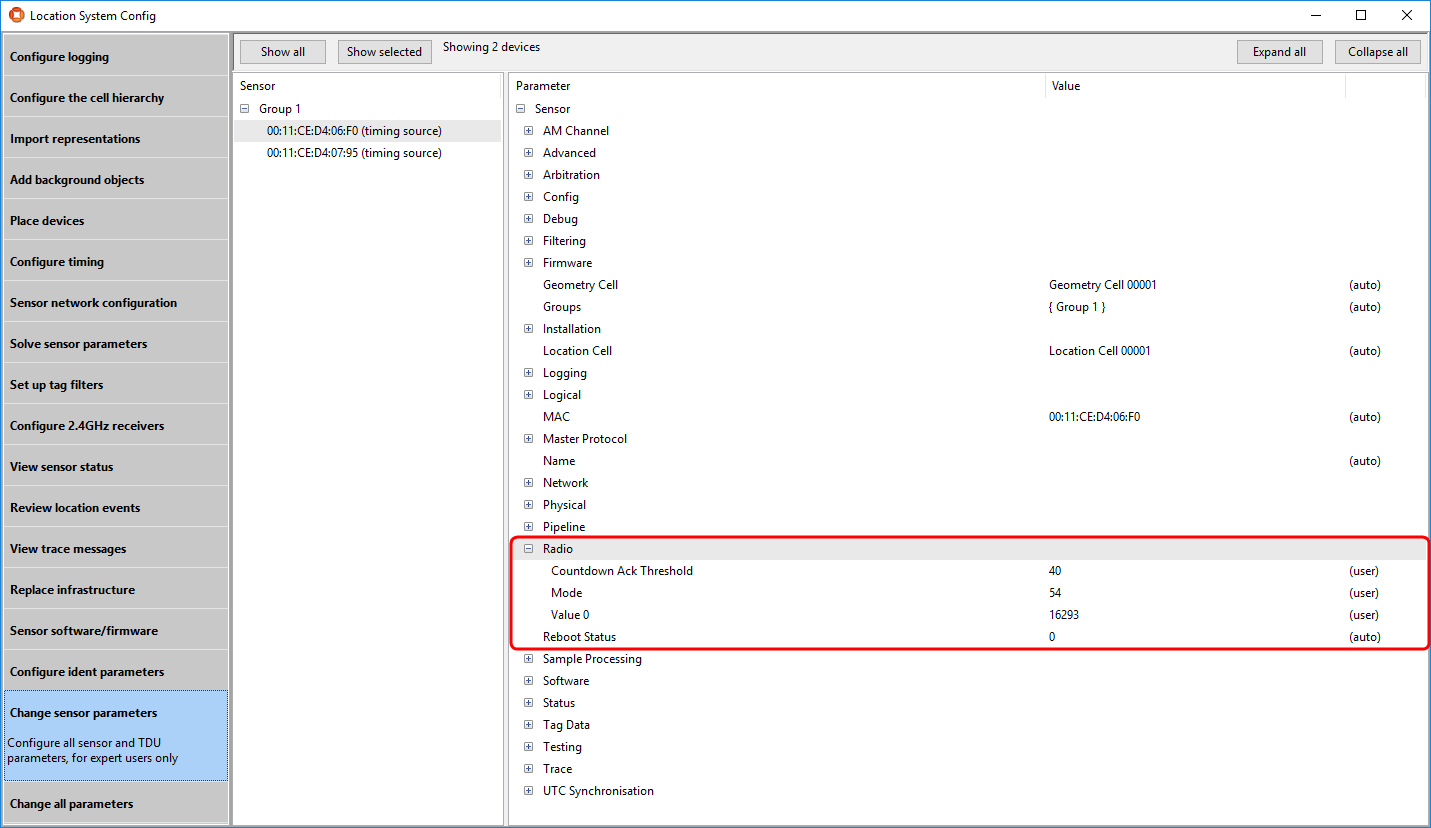Click the Show all button
This screenshot has width=1431, height=828.
[x=282, y=51]
